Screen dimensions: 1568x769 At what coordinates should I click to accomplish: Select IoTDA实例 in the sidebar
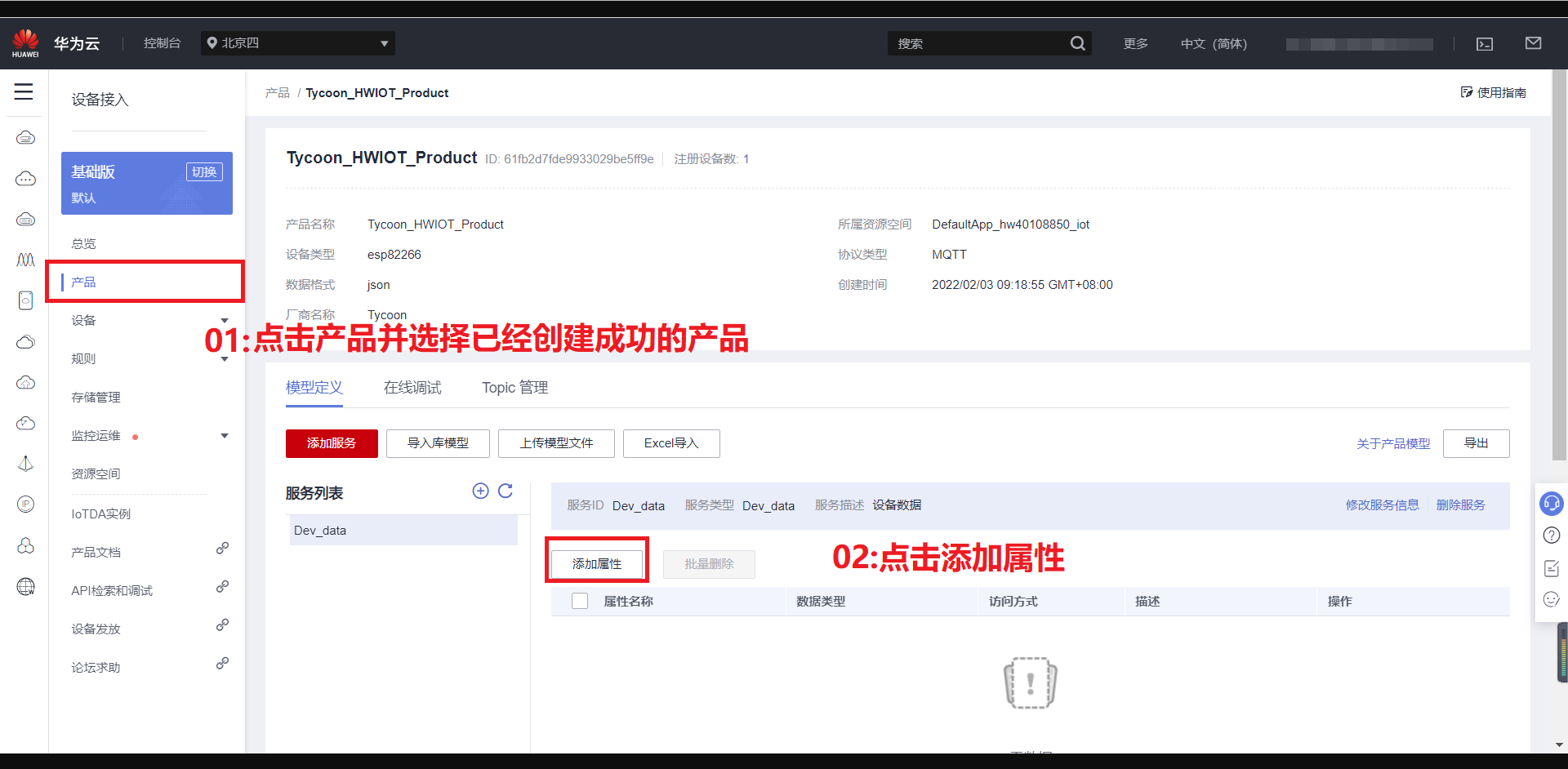[100, 513]
